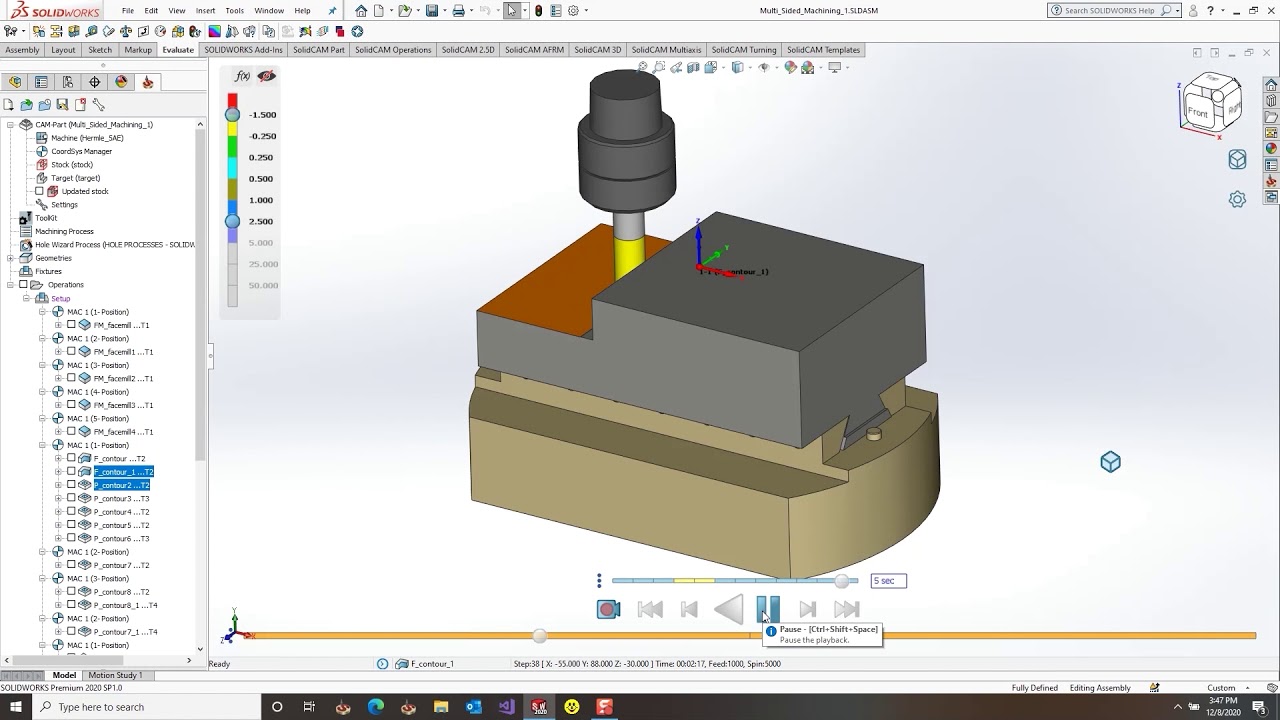
Task: Toggle the crossed-out eye visibility icon
Action: point(266,76)
